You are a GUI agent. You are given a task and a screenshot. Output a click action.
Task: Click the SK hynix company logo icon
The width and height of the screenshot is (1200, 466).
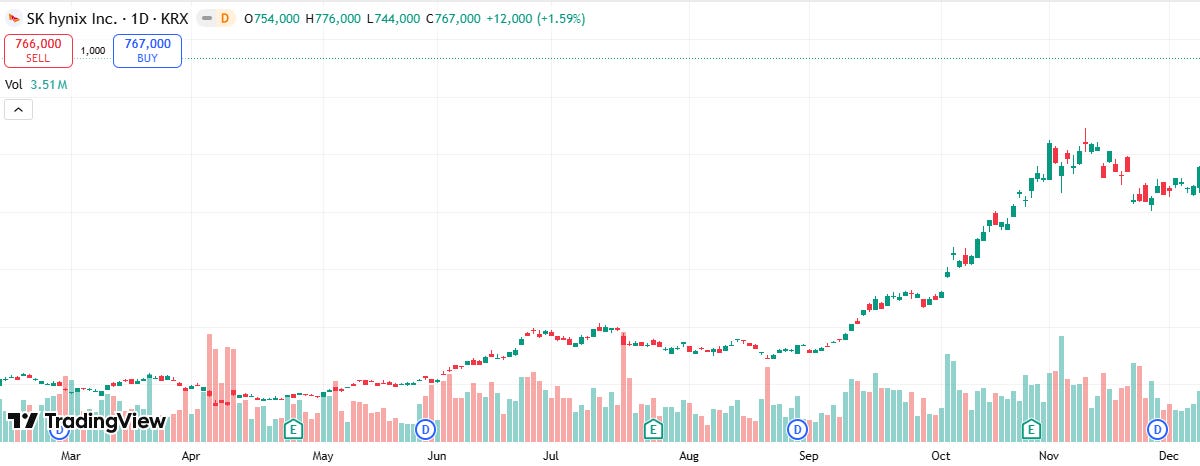[x=14, y=19]
